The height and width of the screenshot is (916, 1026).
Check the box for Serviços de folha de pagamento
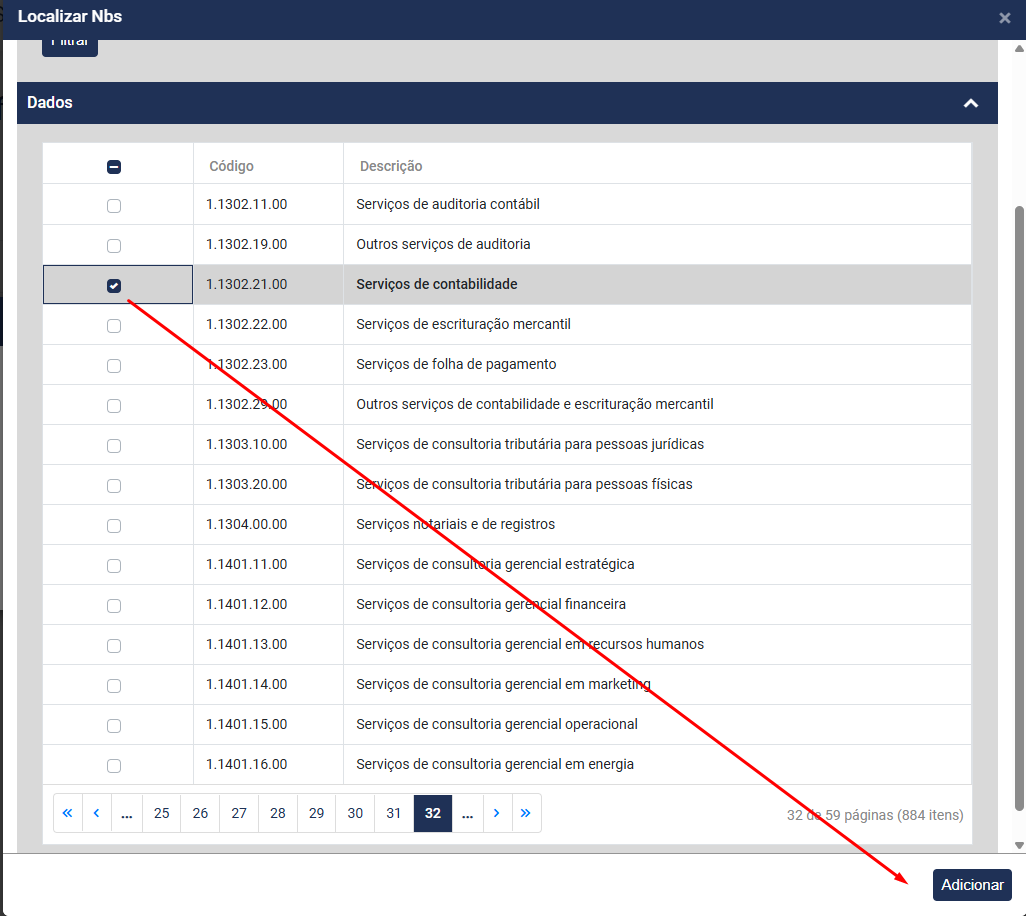coord(114,365)
